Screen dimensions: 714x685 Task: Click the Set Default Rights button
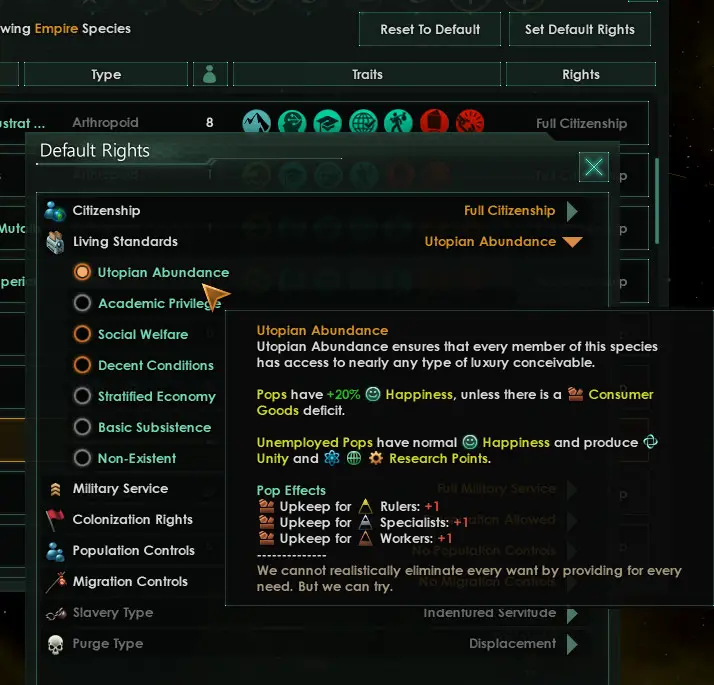pyautogui.click(x=580, y=30)
